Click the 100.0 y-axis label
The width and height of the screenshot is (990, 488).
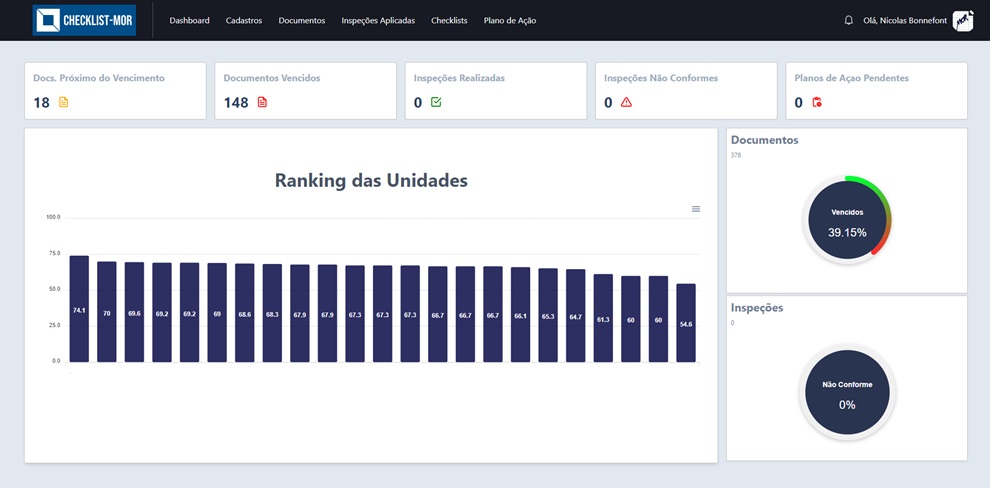tap(53, 217)
